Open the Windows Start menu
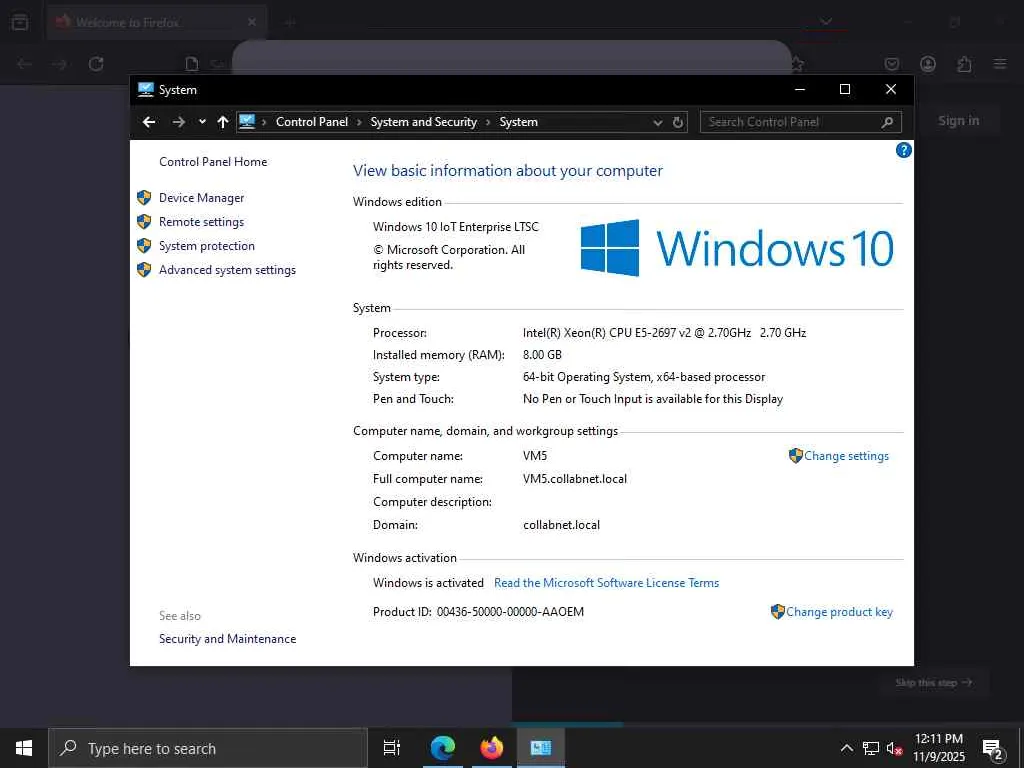This screenshot has height=768, width=1024. 24,748
